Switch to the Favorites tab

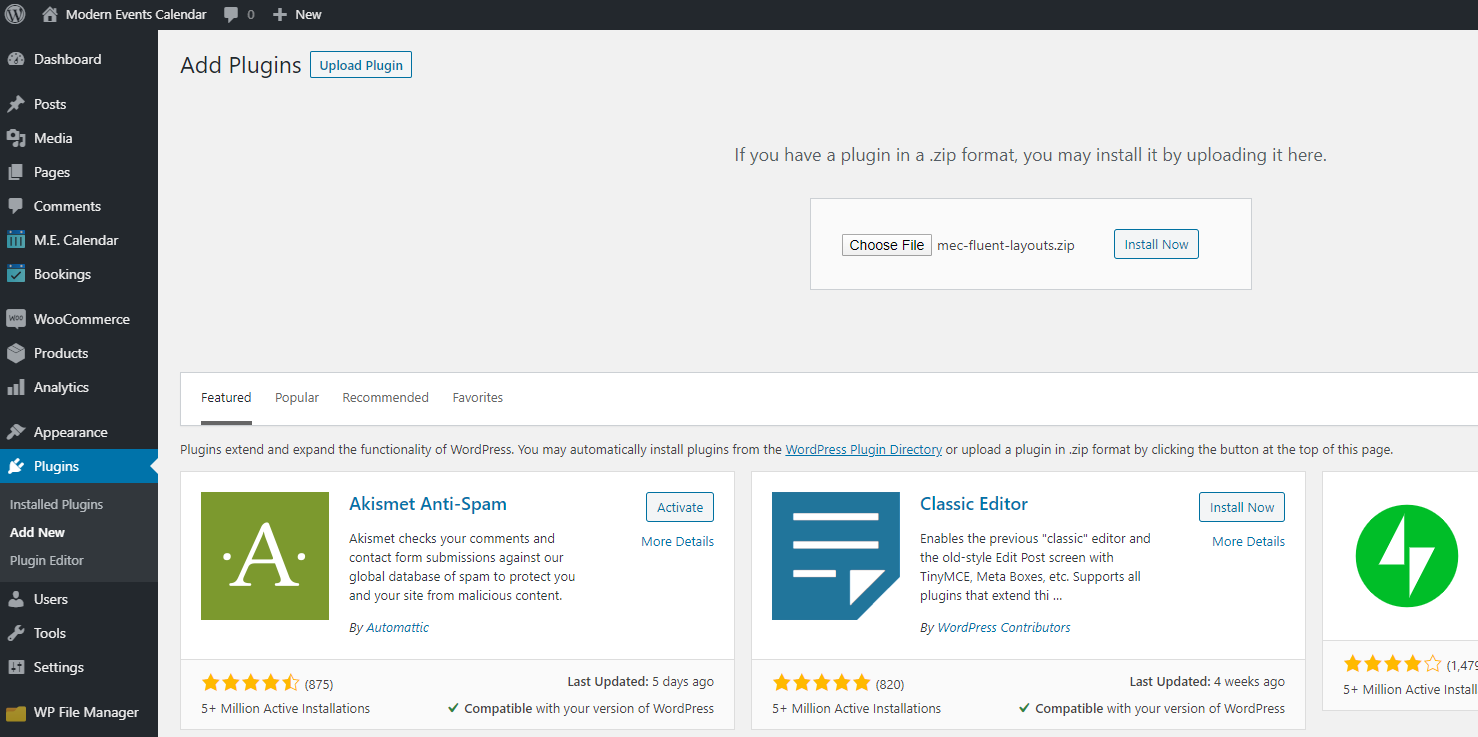click(478, 398)
